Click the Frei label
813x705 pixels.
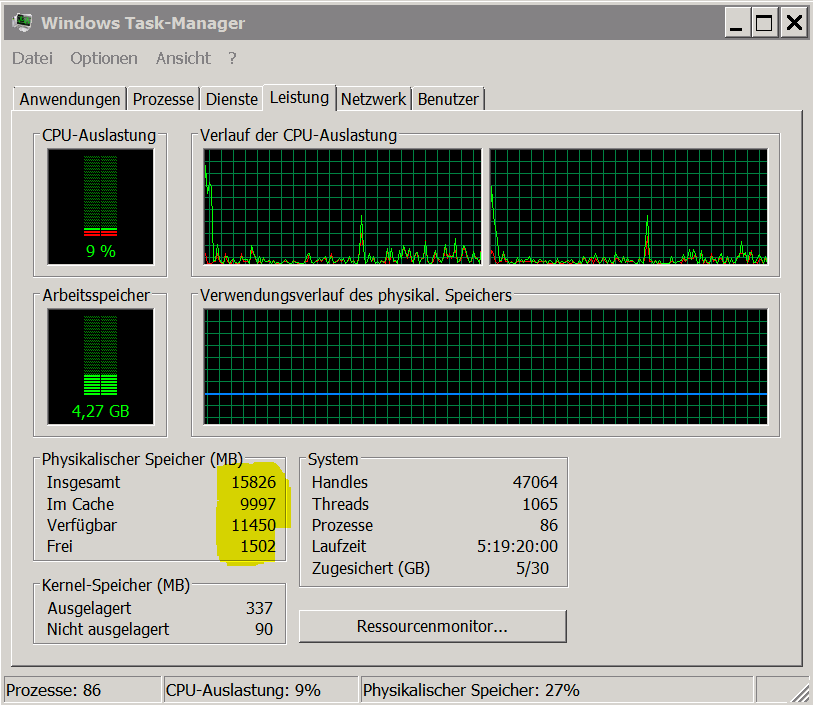[x=60, y=546]
